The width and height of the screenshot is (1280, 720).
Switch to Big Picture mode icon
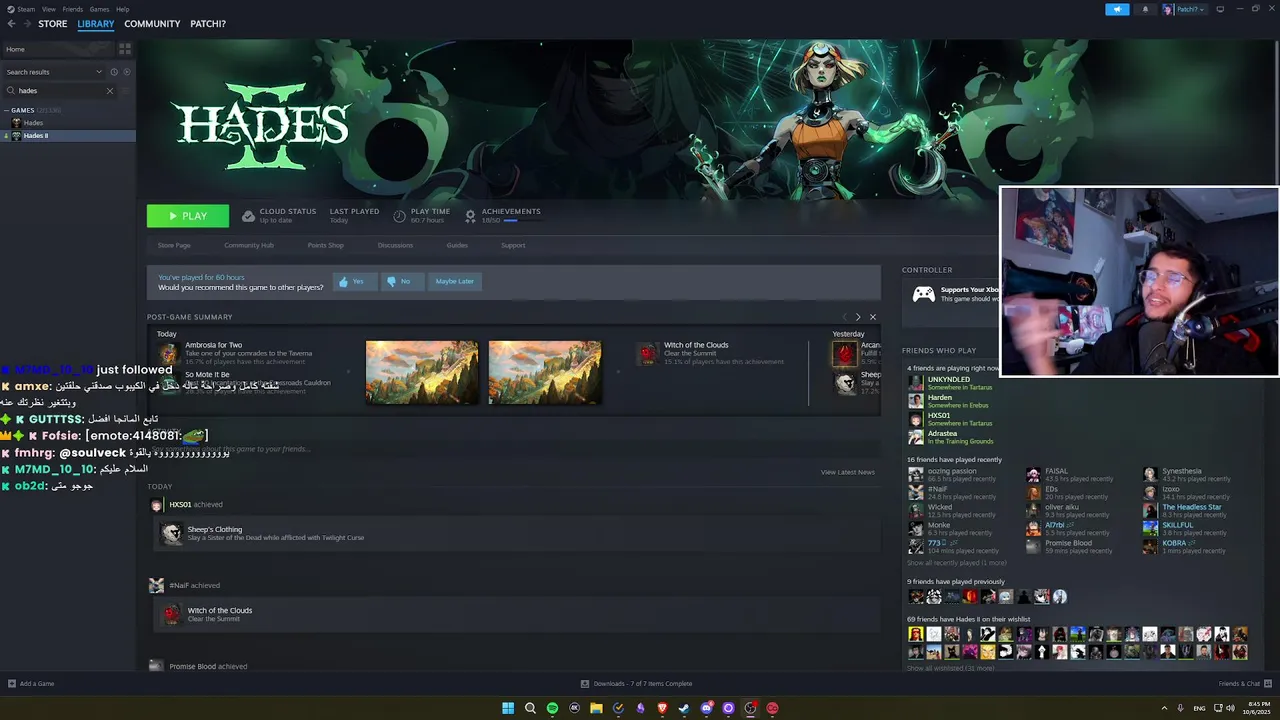[x=1220, y=9]
